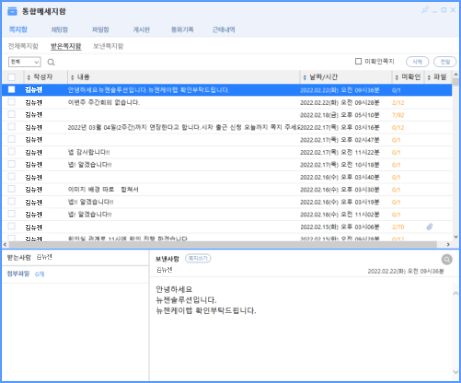Sort by the 작성자 column arrows

click(29, 77)
